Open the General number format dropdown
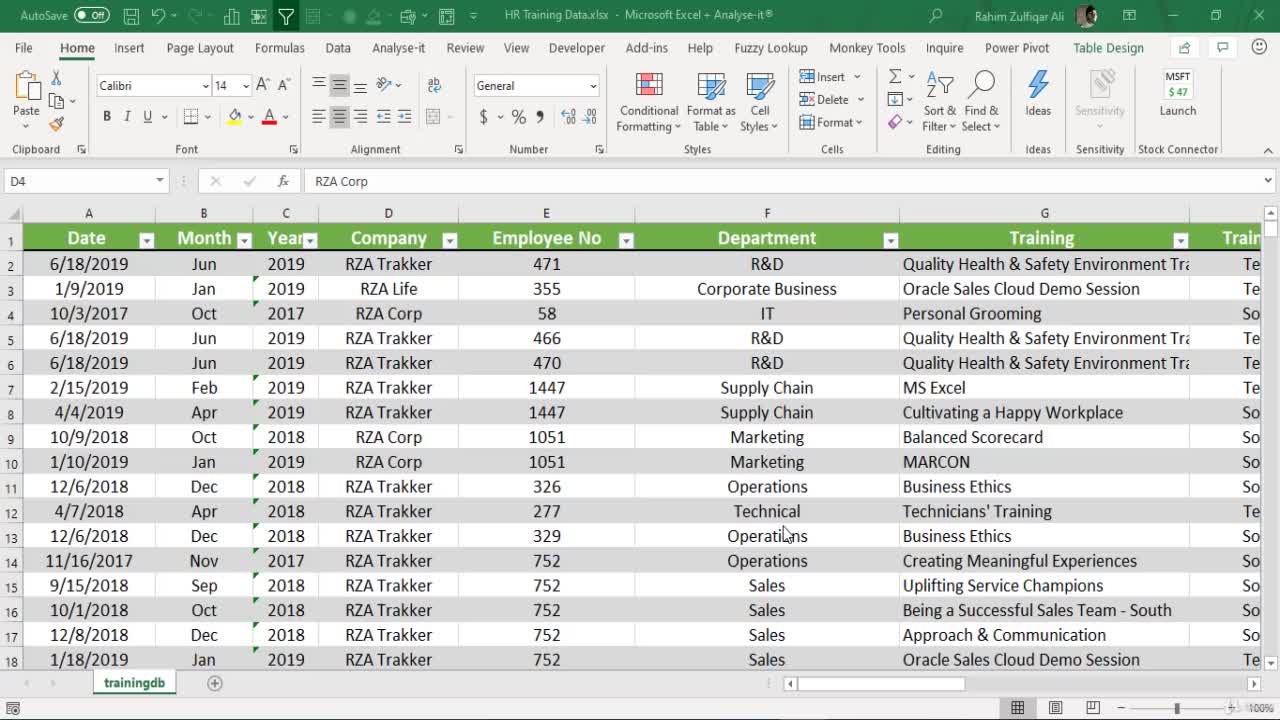The width and height of the screenshot is (1280, 720). pyautogui.click(x=593, y=86)
